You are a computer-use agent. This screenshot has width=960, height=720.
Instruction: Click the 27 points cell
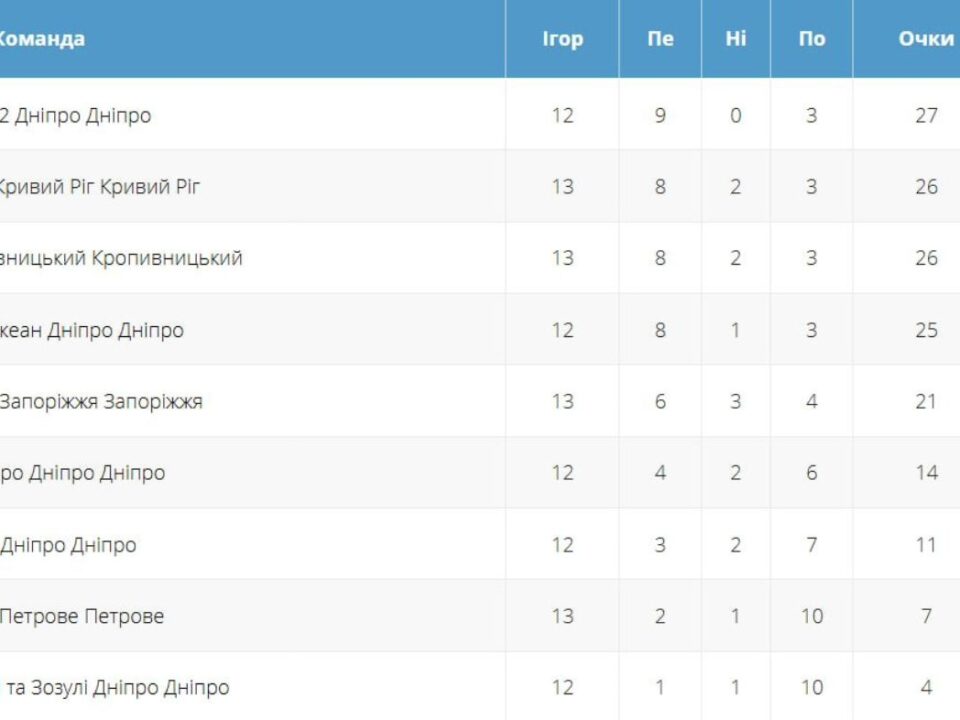pyautogui.click(x=926, y=116)
